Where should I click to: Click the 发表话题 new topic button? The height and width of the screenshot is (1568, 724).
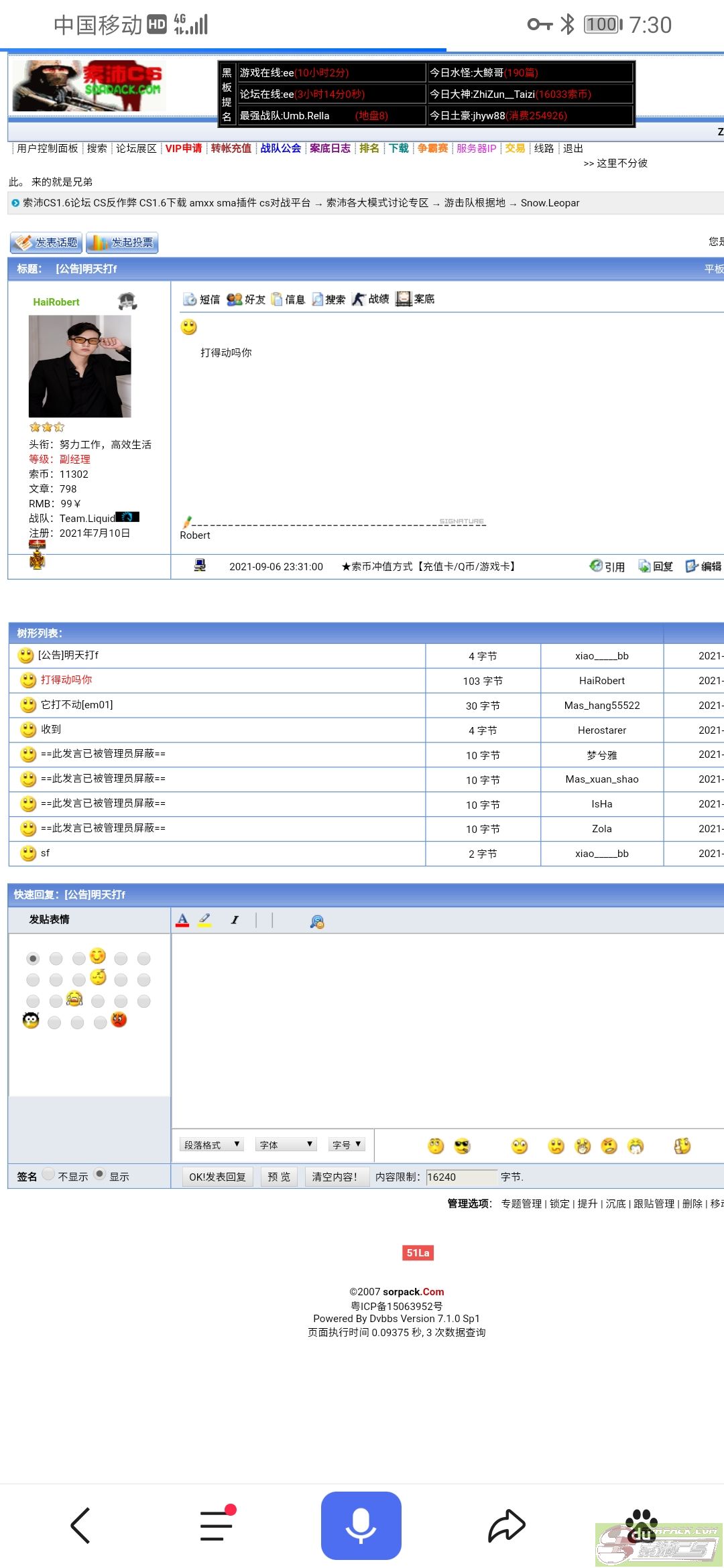pos(46,243)
